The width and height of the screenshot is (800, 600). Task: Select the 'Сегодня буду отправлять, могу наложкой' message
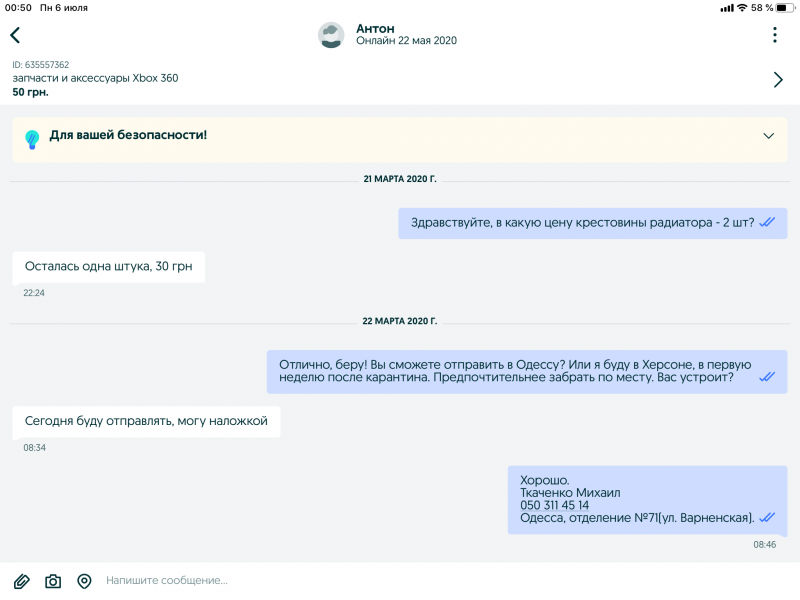(x=146, y=421)
